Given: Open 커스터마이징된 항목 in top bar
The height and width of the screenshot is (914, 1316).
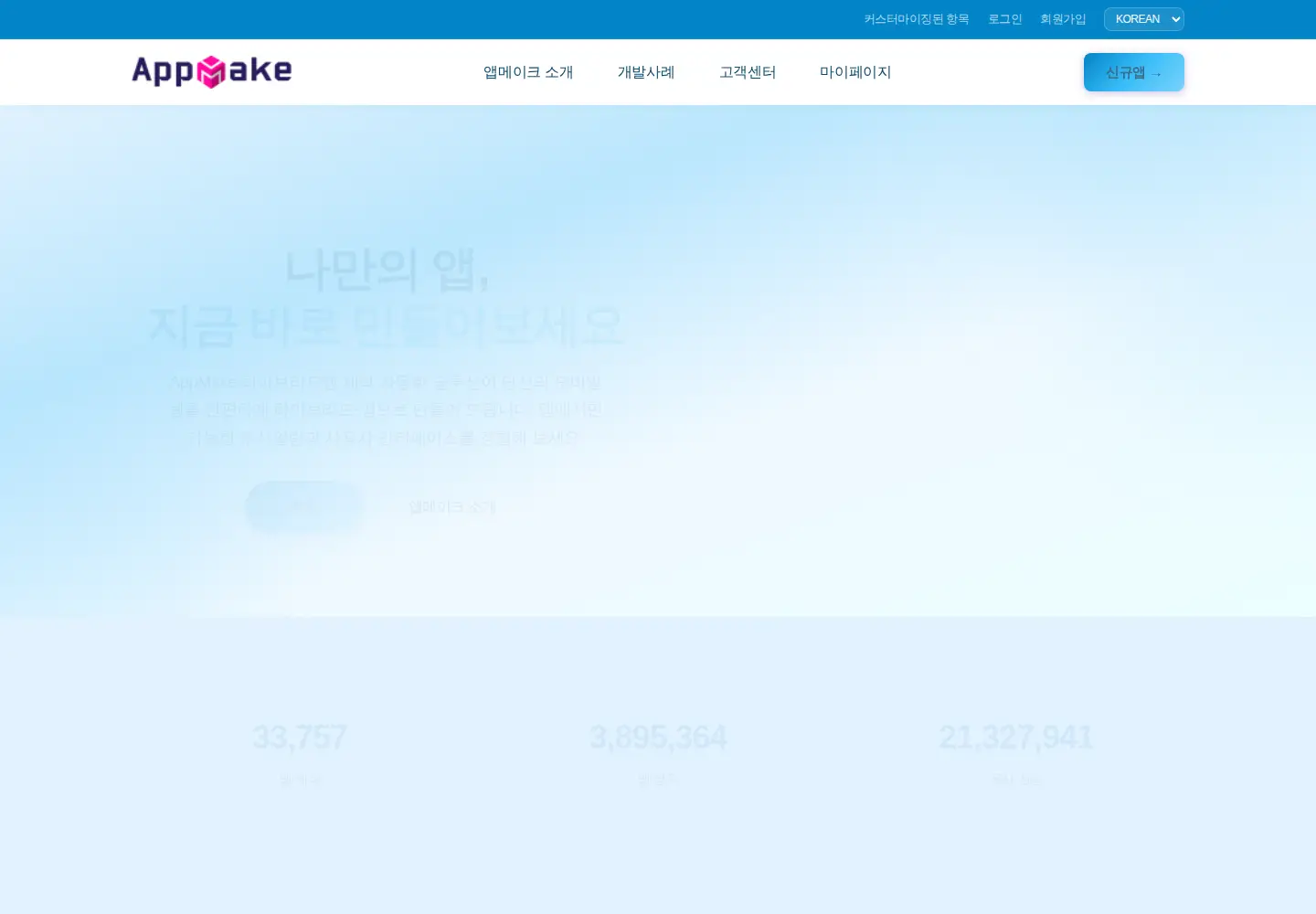Looking at the screenshot, I should tap(917, 19).
